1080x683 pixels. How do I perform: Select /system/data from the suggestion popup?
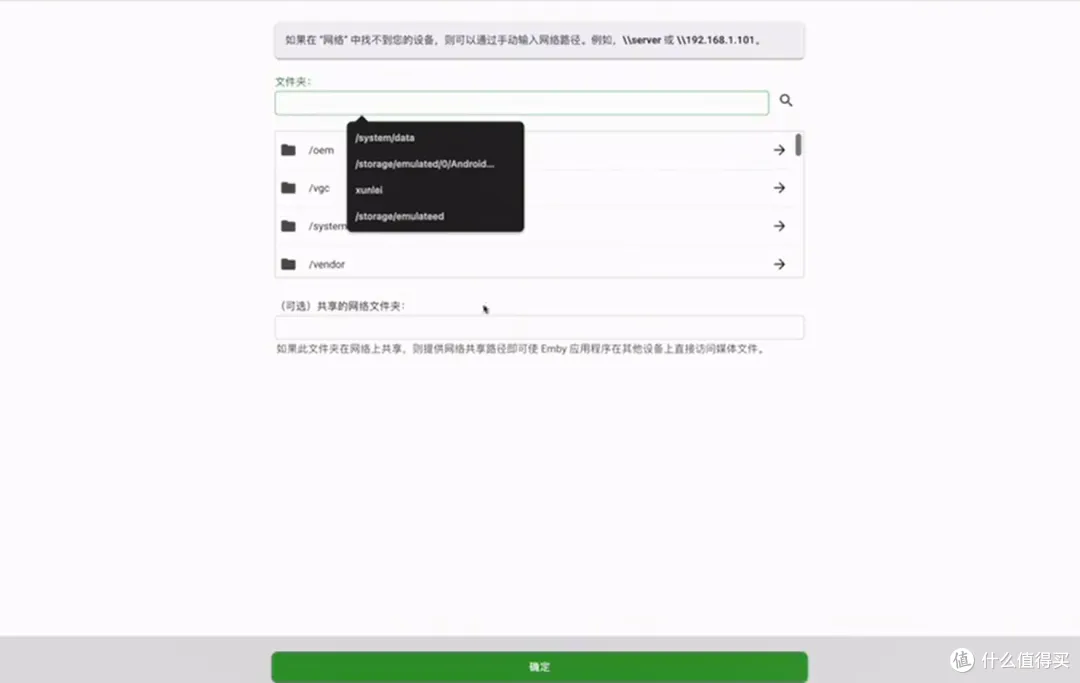(x=385, y=138)
